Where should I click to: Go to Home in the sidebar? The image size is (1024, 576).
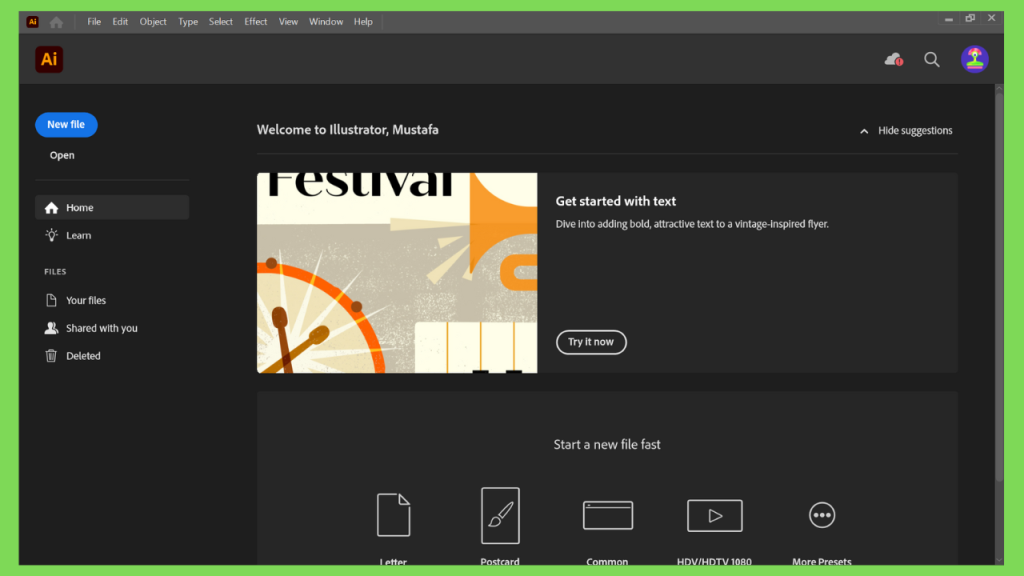(112, 208)
